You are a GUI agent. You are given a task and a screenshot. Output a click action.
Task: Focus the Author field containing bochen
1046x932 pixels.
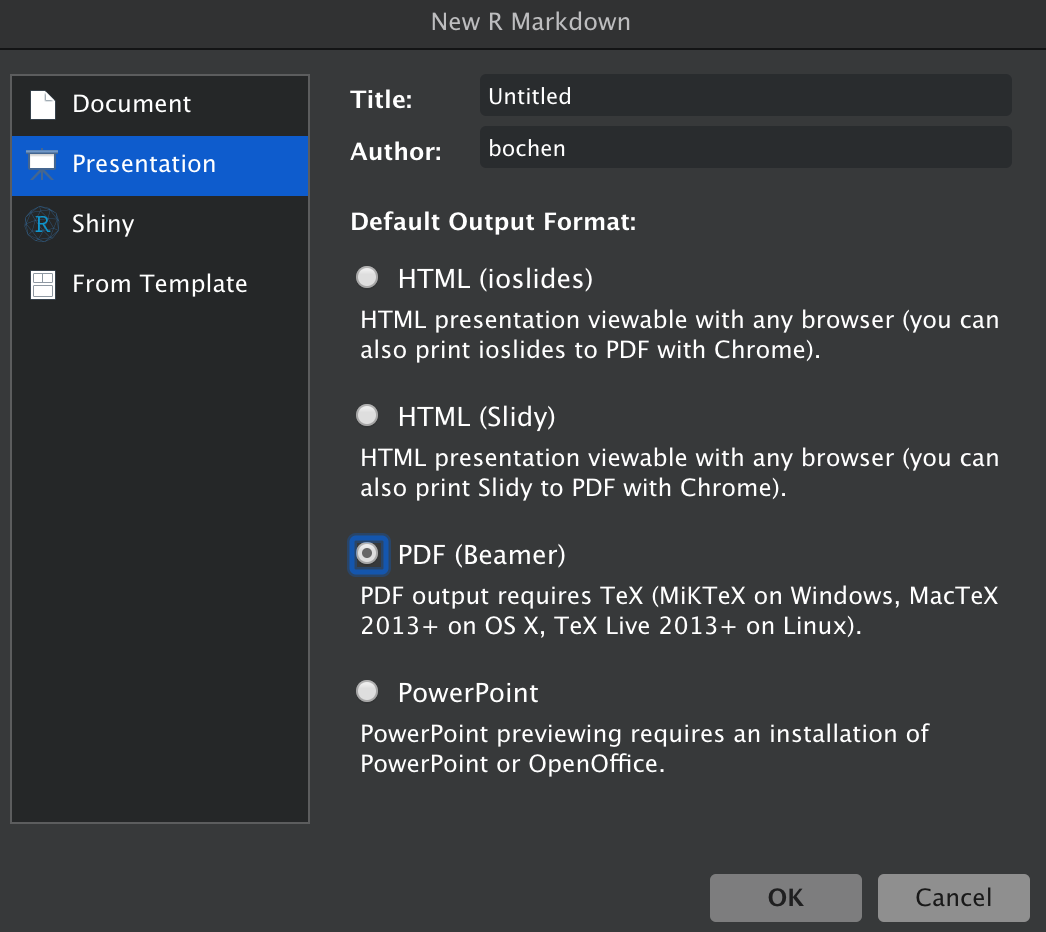click(745, 149)
